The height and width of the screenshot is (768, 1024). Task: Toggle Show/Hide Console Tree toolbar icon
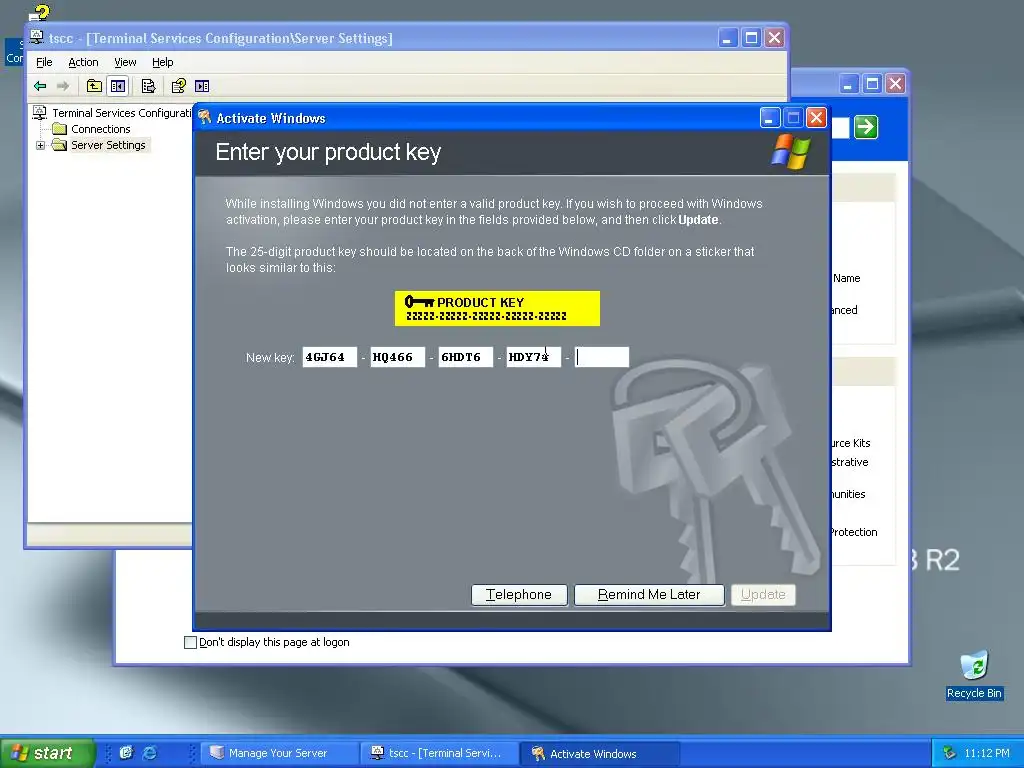tap(118, 86)
